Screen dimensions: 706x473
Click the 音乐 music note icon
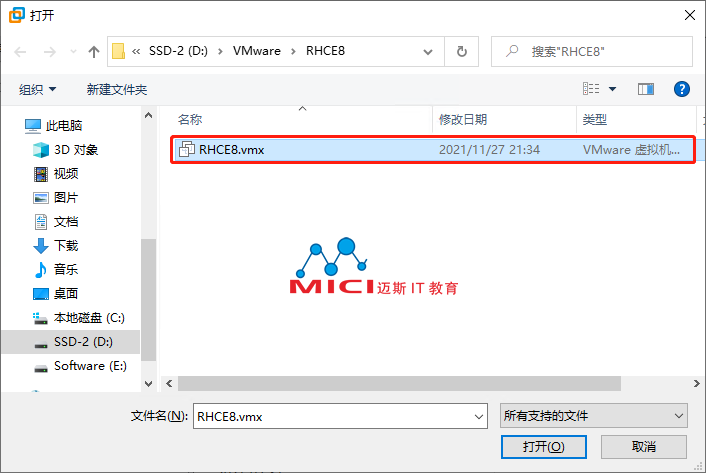(41, 270)
